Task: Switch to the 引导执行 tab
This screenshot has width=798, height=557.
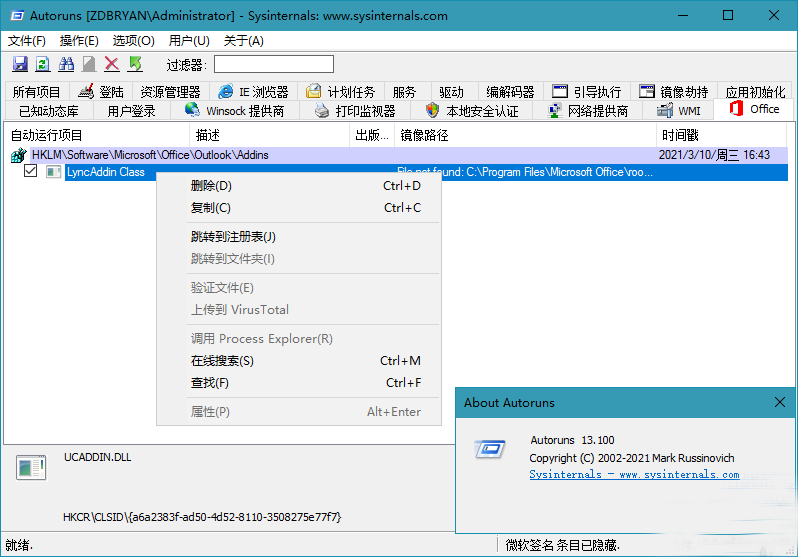Action: [587, 92]
